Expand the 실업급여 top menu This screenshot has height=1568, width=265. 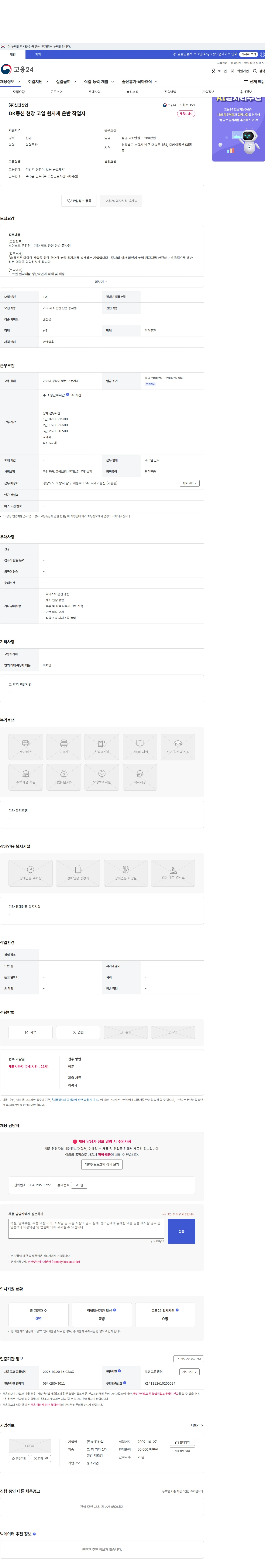66,82
